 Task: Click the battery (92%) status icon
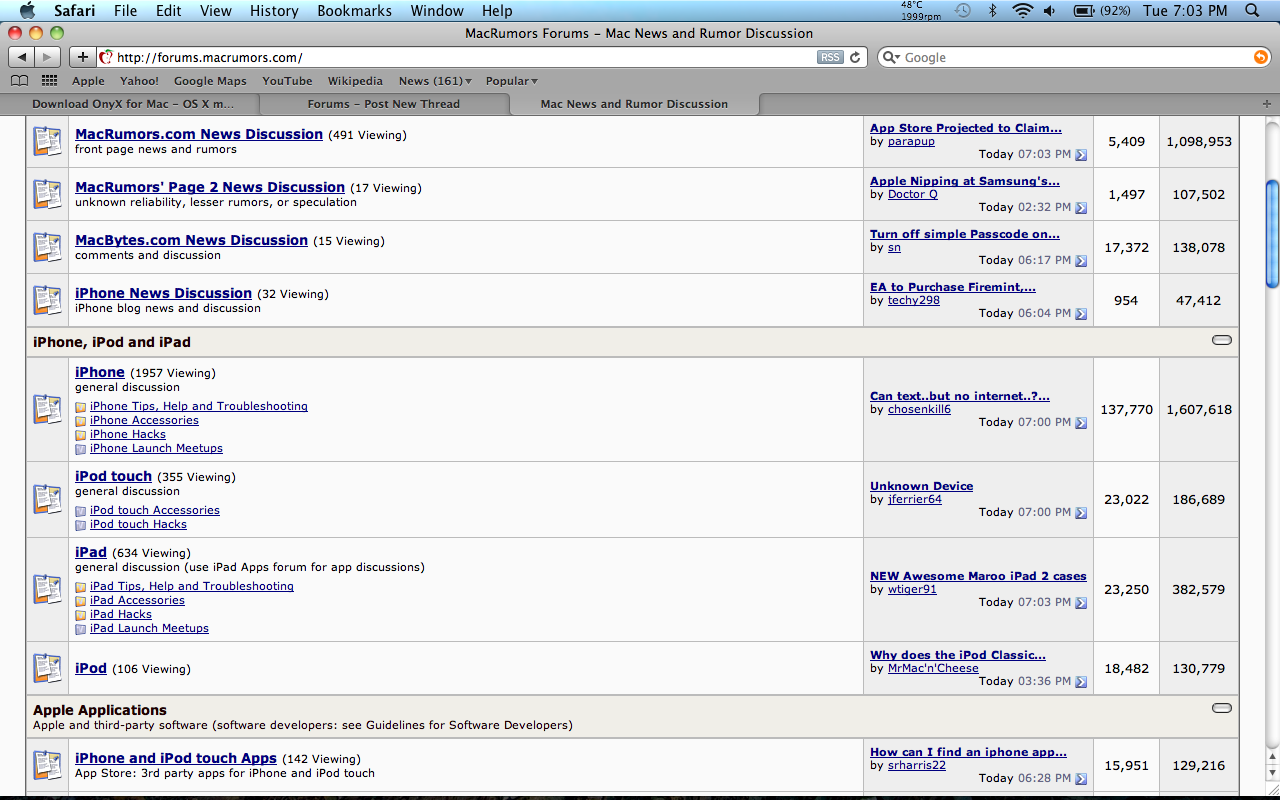pos(1102,11)
